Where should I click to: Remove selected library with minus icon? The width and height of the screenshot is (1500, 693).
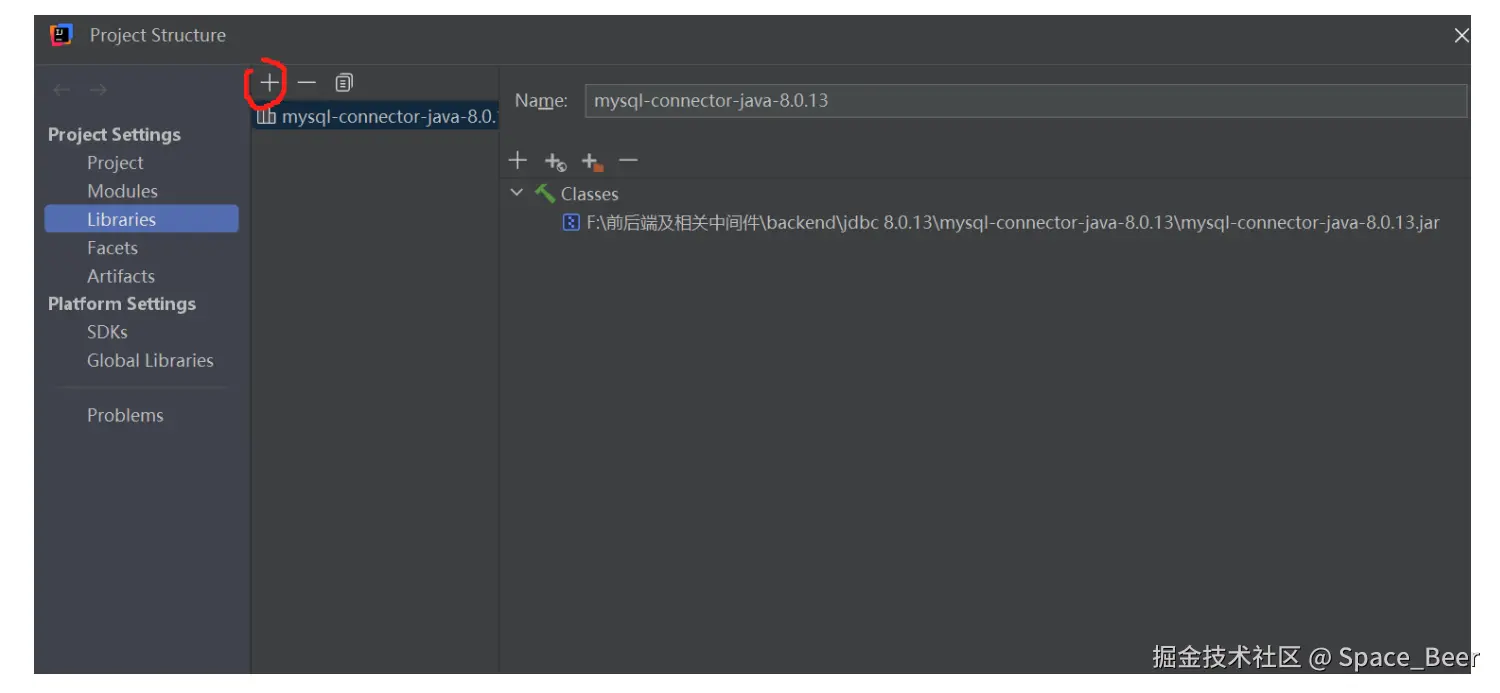pos(307,83)
